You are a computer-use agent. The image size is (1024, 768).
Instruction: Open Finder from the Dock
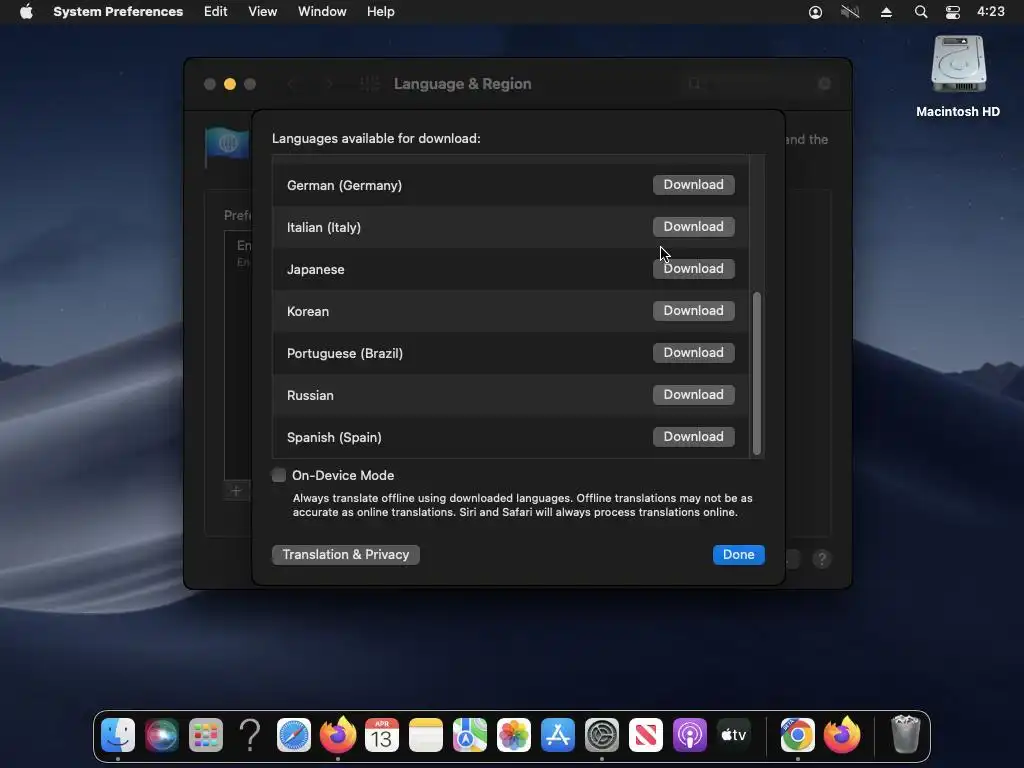click(118, 735)
